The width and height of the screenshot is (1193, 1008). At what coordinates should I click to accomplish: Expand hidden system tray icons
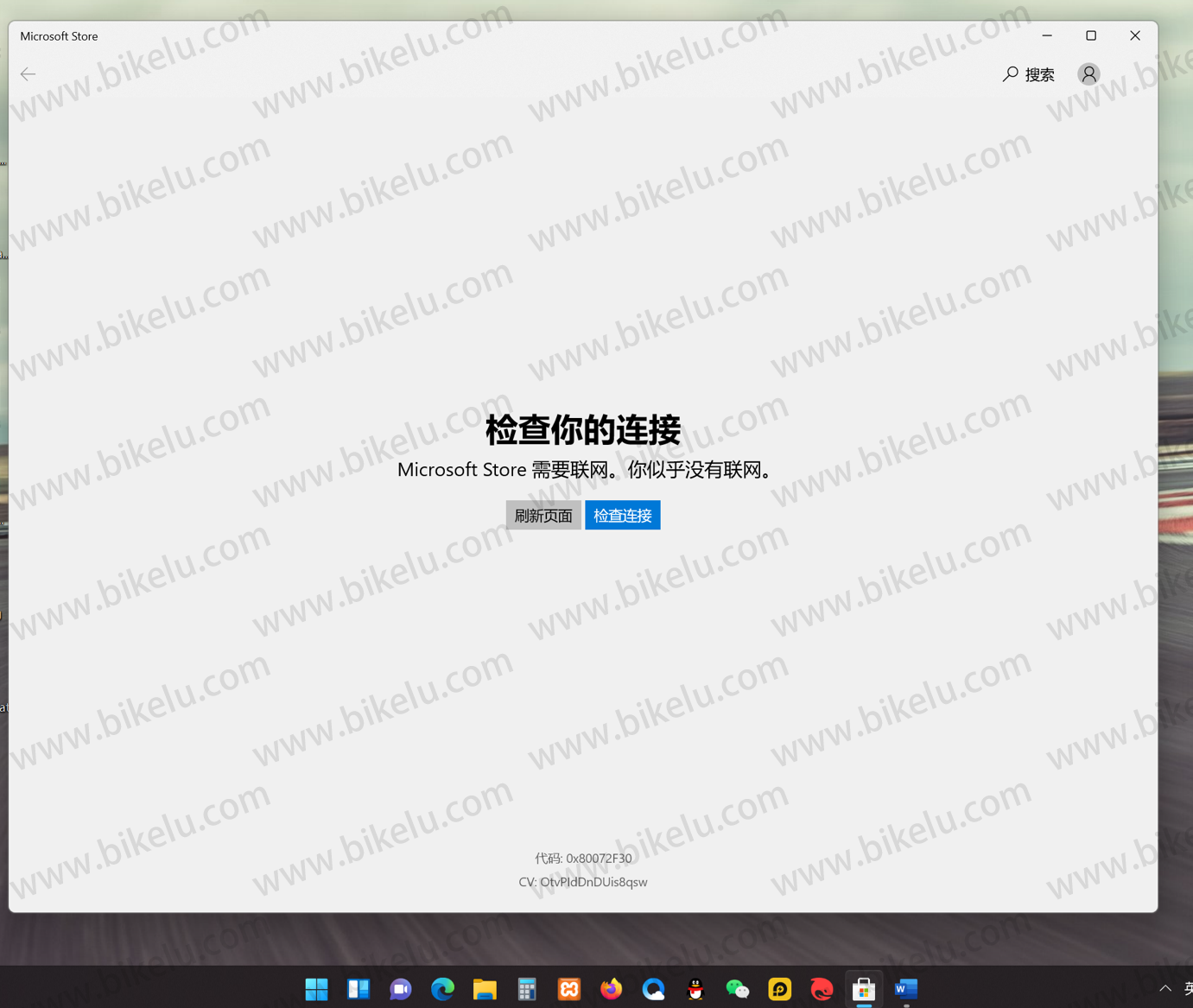1164,988
